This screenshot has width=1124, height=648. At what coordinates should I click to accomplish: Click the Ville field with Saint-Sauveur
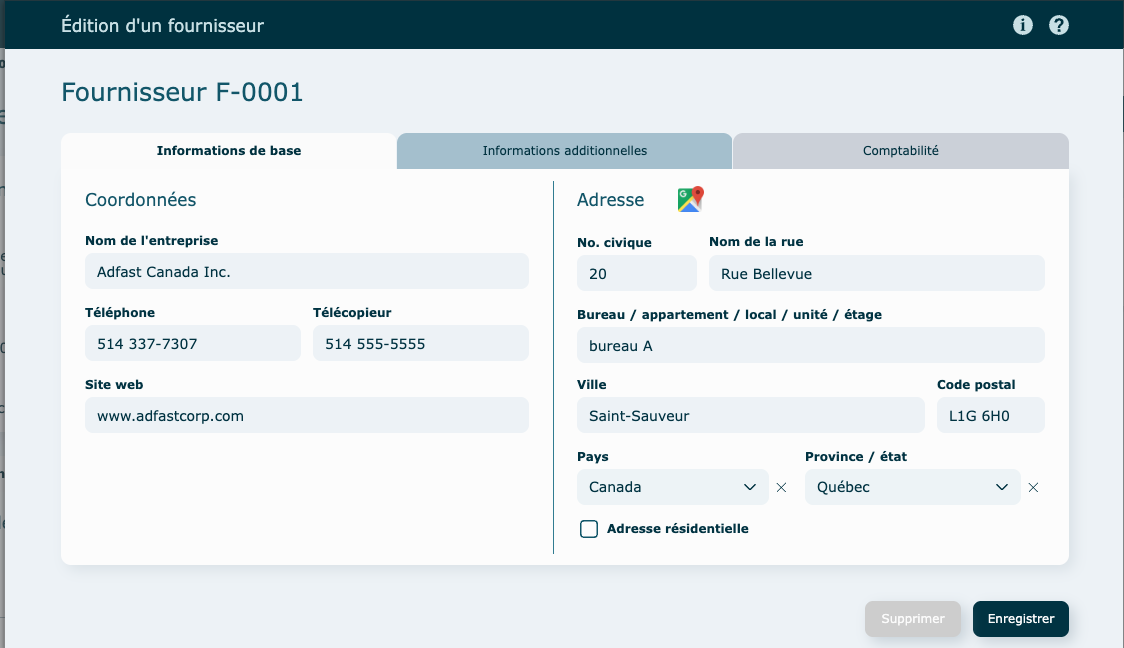click(750, 415)
